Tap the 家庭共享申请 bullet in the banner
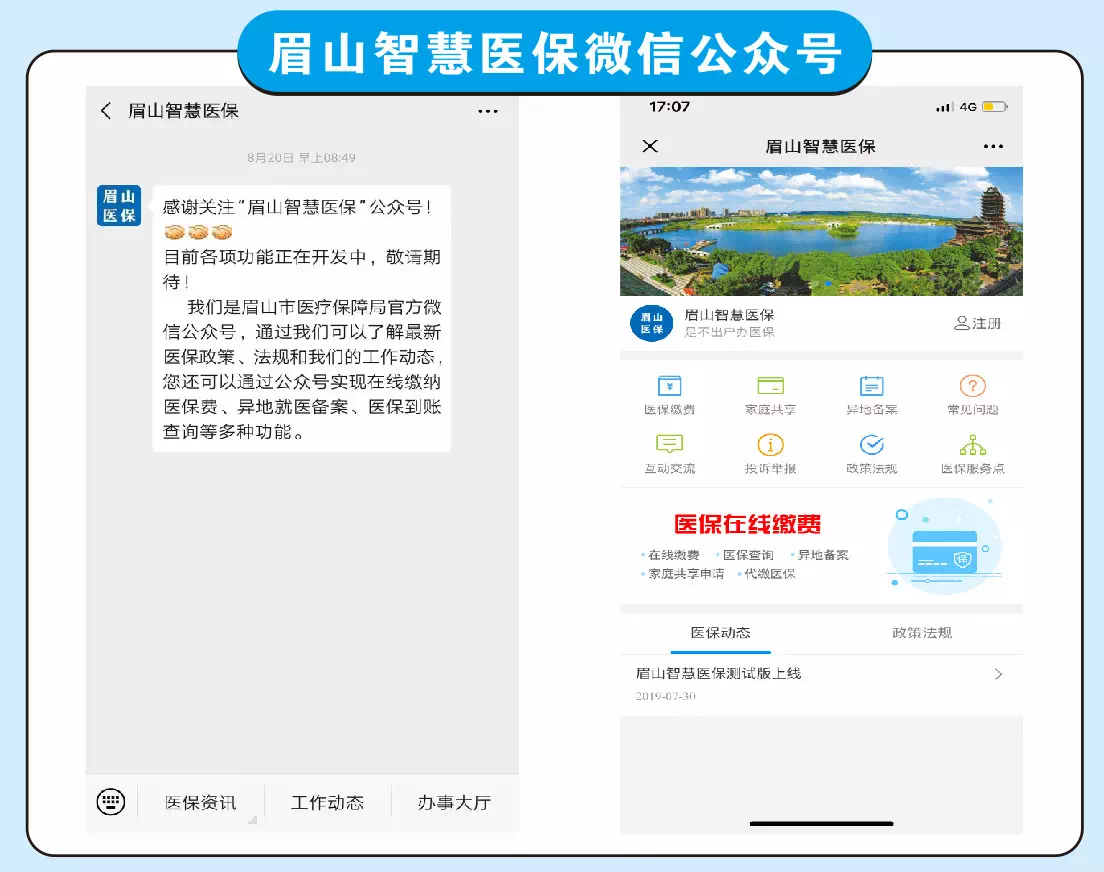This screenshot has width=1104, height=872. (686, 574)
